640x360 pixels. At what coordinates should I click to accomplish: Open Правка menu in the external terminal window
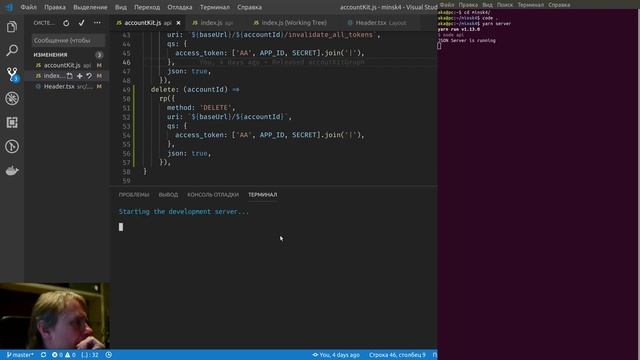pos(468,5)
